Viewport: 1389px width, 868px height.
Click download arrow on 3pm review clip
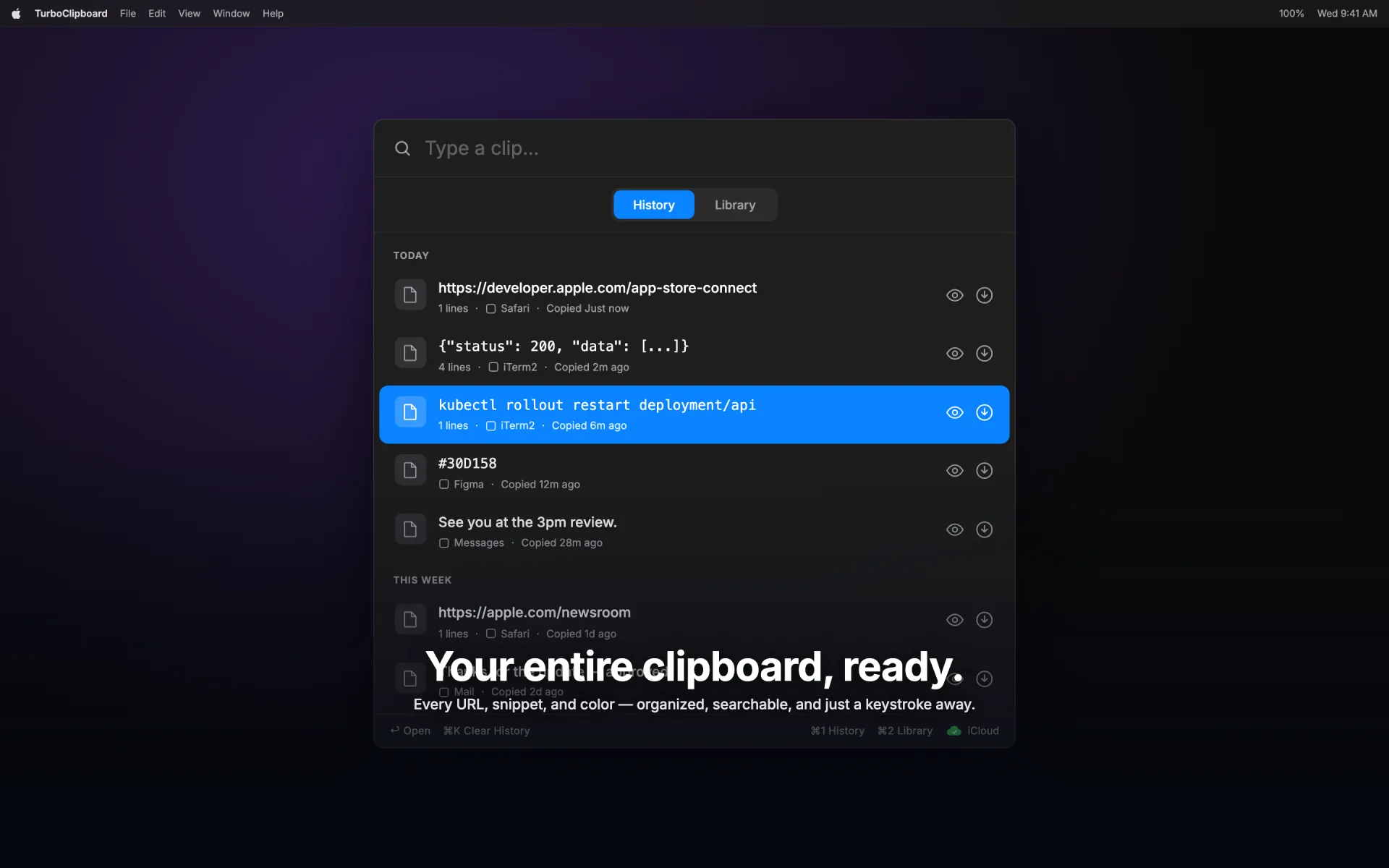984,529
